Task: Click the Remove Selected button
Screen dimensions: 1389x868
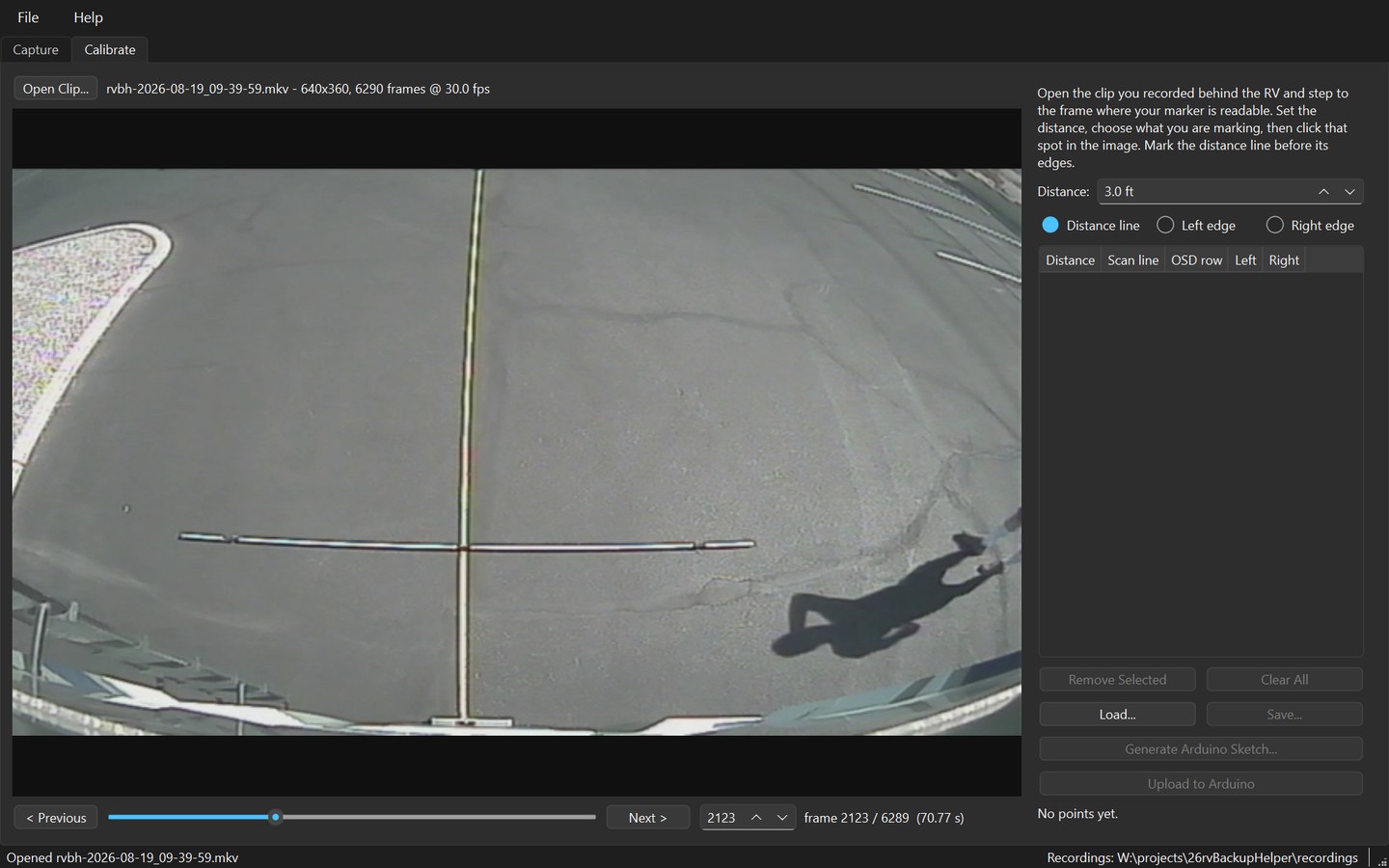Action: (x=1117, y=680)
